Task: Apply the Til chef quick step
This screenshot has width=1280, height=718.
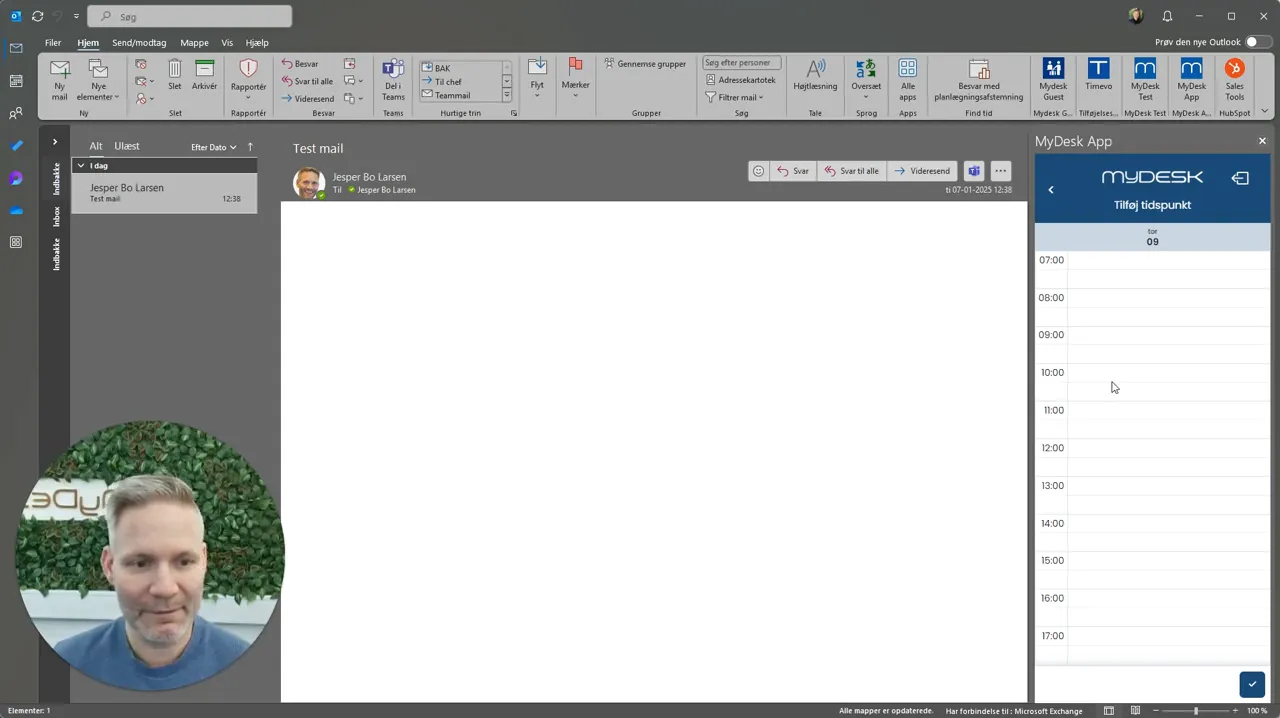Action: [x=460, y=82]
